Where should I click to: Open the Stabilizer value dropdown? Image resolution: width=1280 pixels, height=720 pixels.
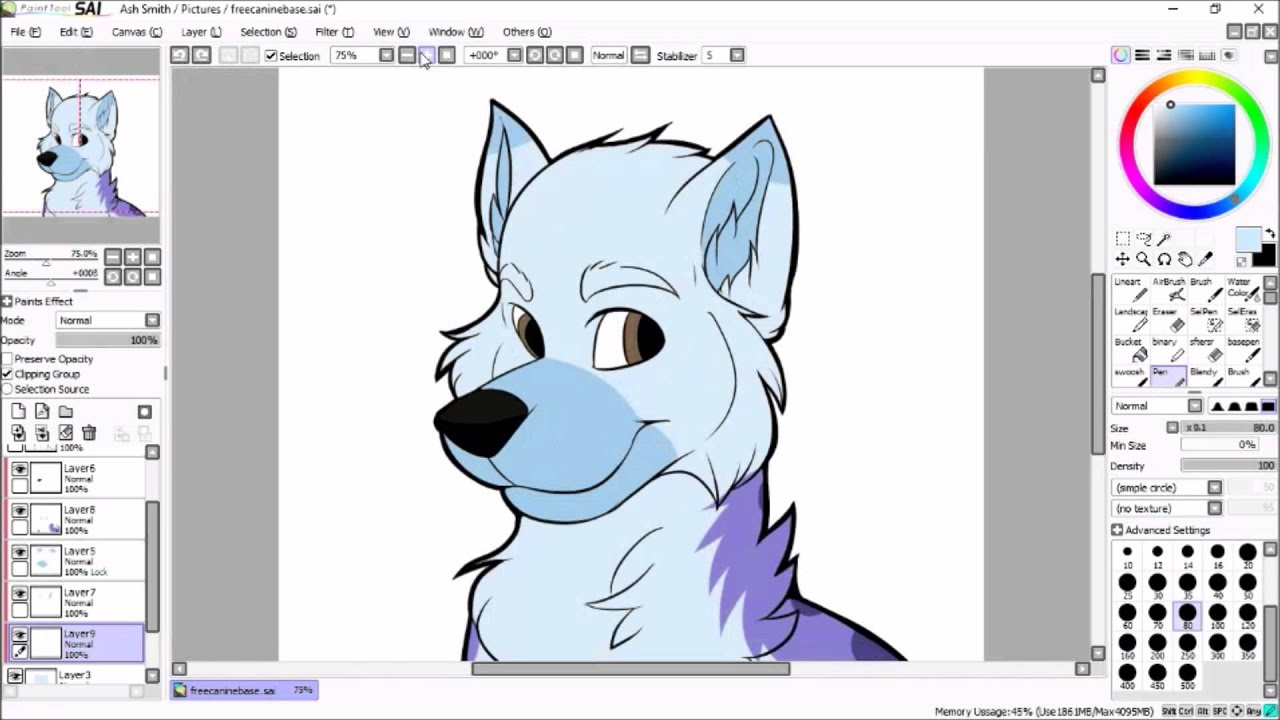[737, 55]
